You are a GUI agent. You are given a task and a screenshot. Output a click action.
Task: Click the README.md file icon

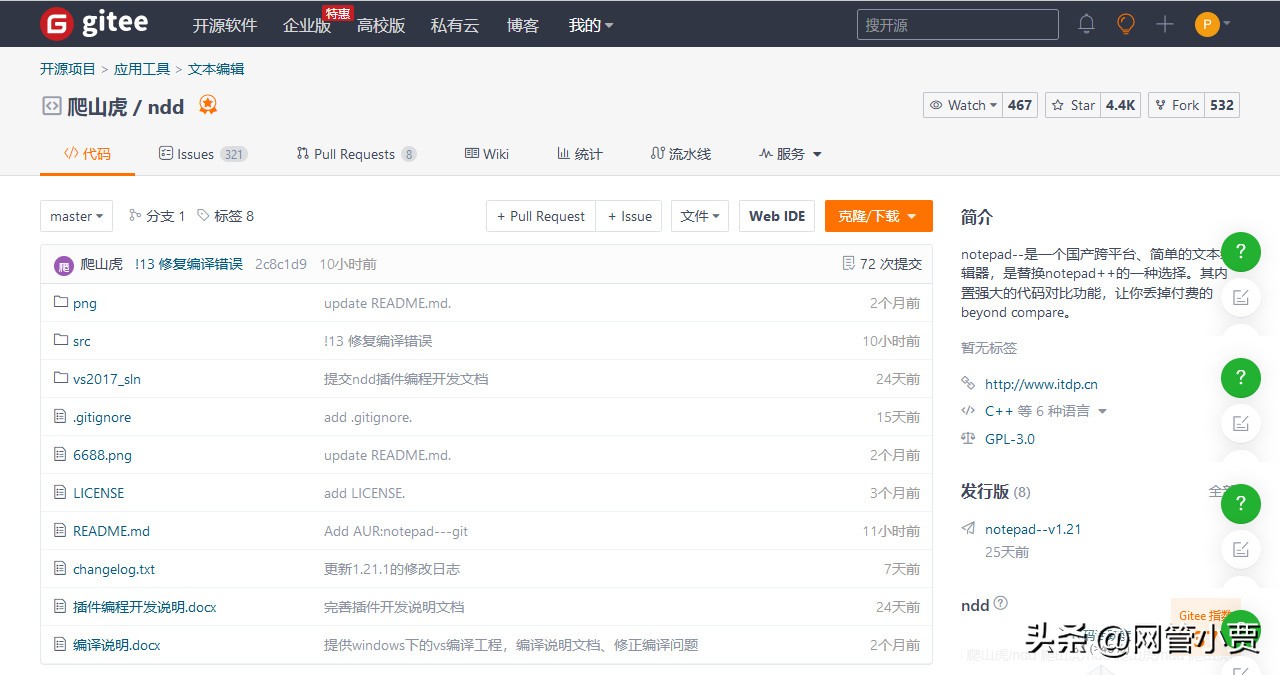[61, 530]
